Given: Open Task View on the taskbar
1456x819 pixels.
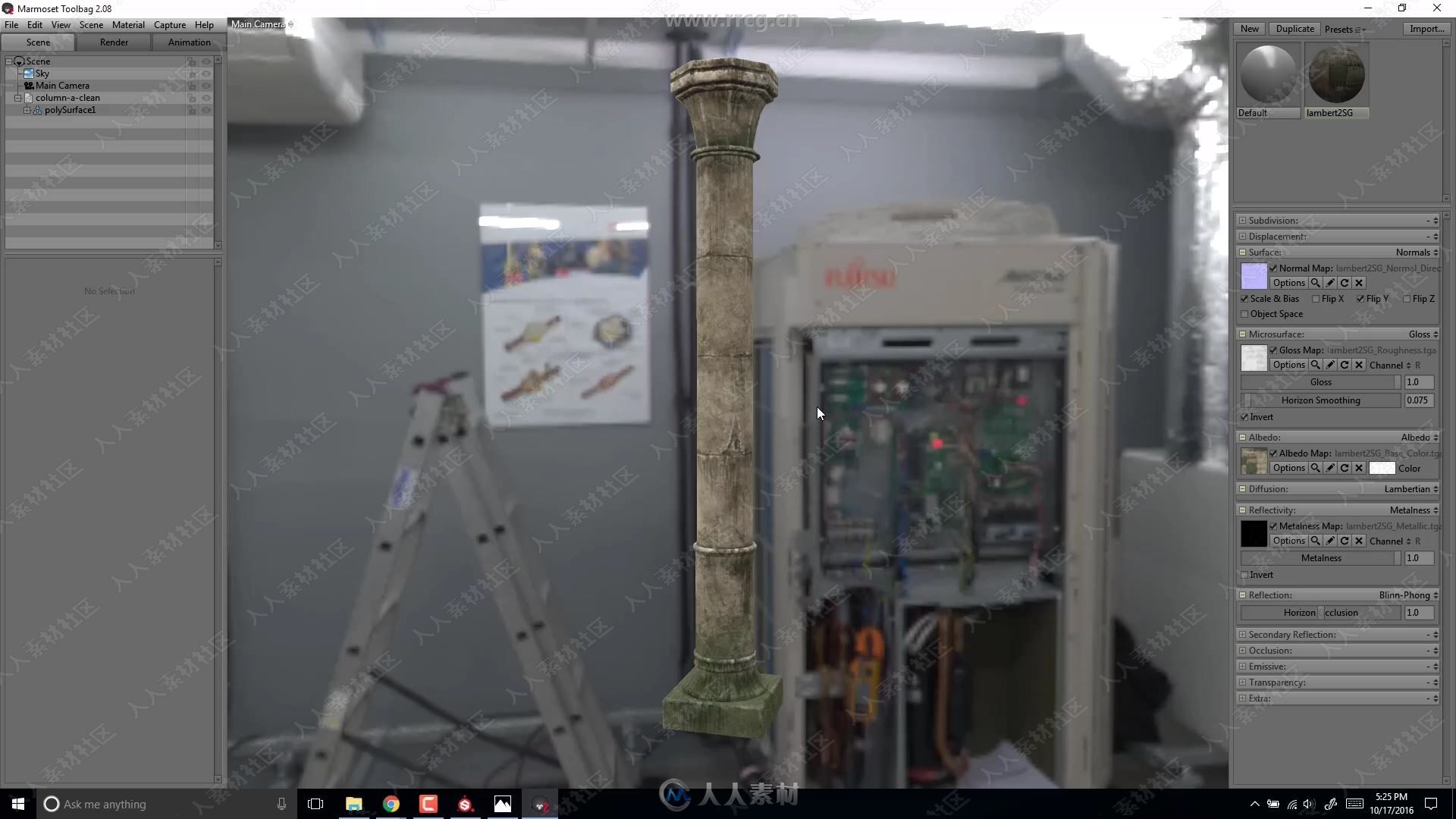Looking at the screenshot, I should coord(315,804).
